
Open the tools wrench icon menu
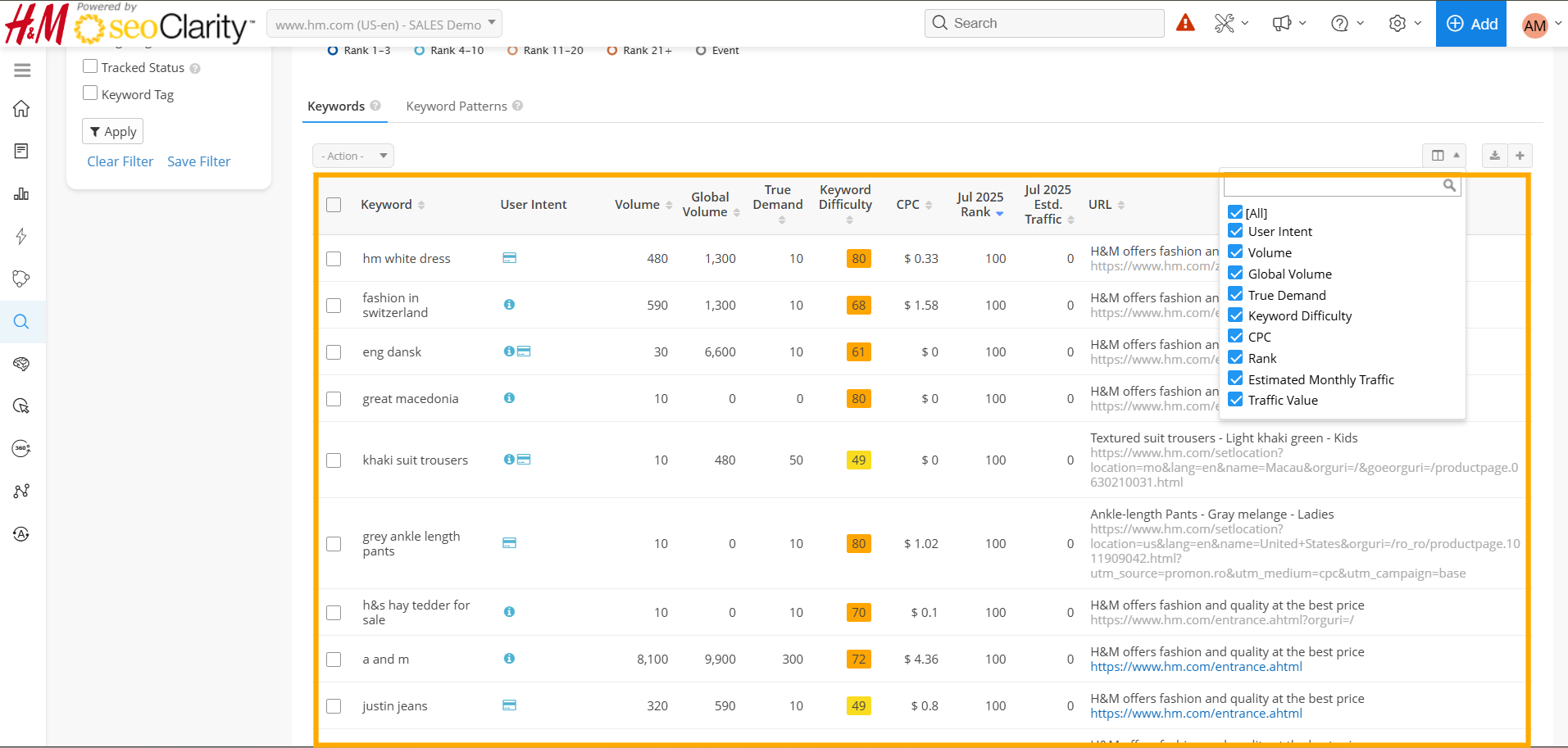tap(1225, 24)
